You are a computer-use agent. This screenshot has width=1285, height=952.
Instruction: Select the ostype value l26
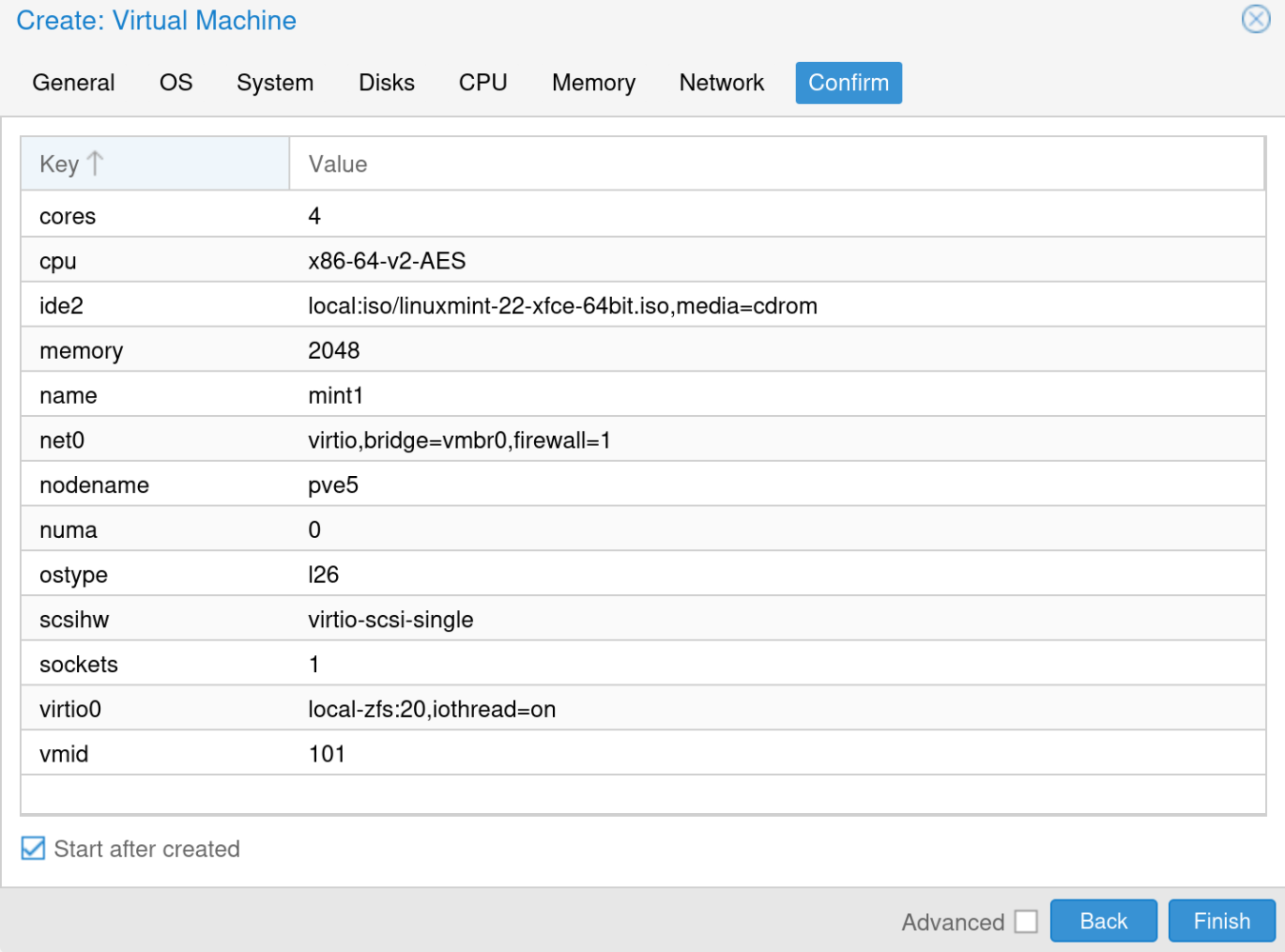(x=324, y=574)
